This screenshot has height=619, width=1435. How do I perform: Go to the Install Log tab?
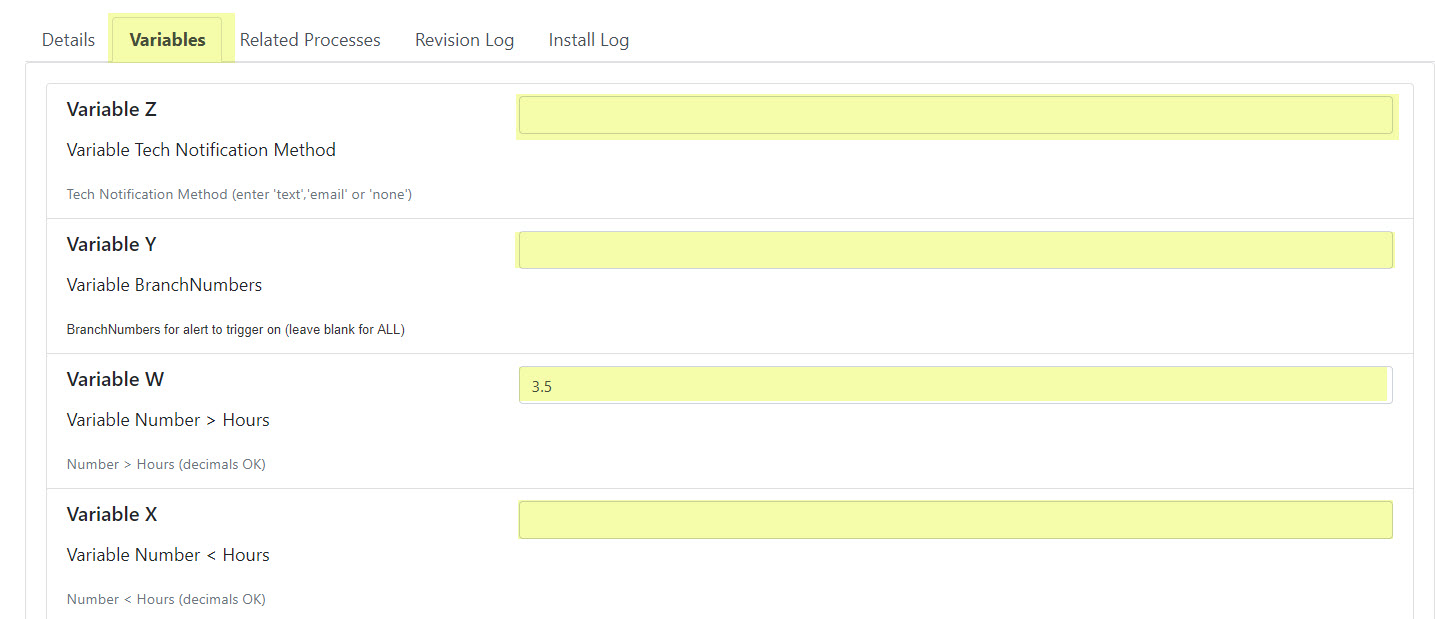[588, 40]
